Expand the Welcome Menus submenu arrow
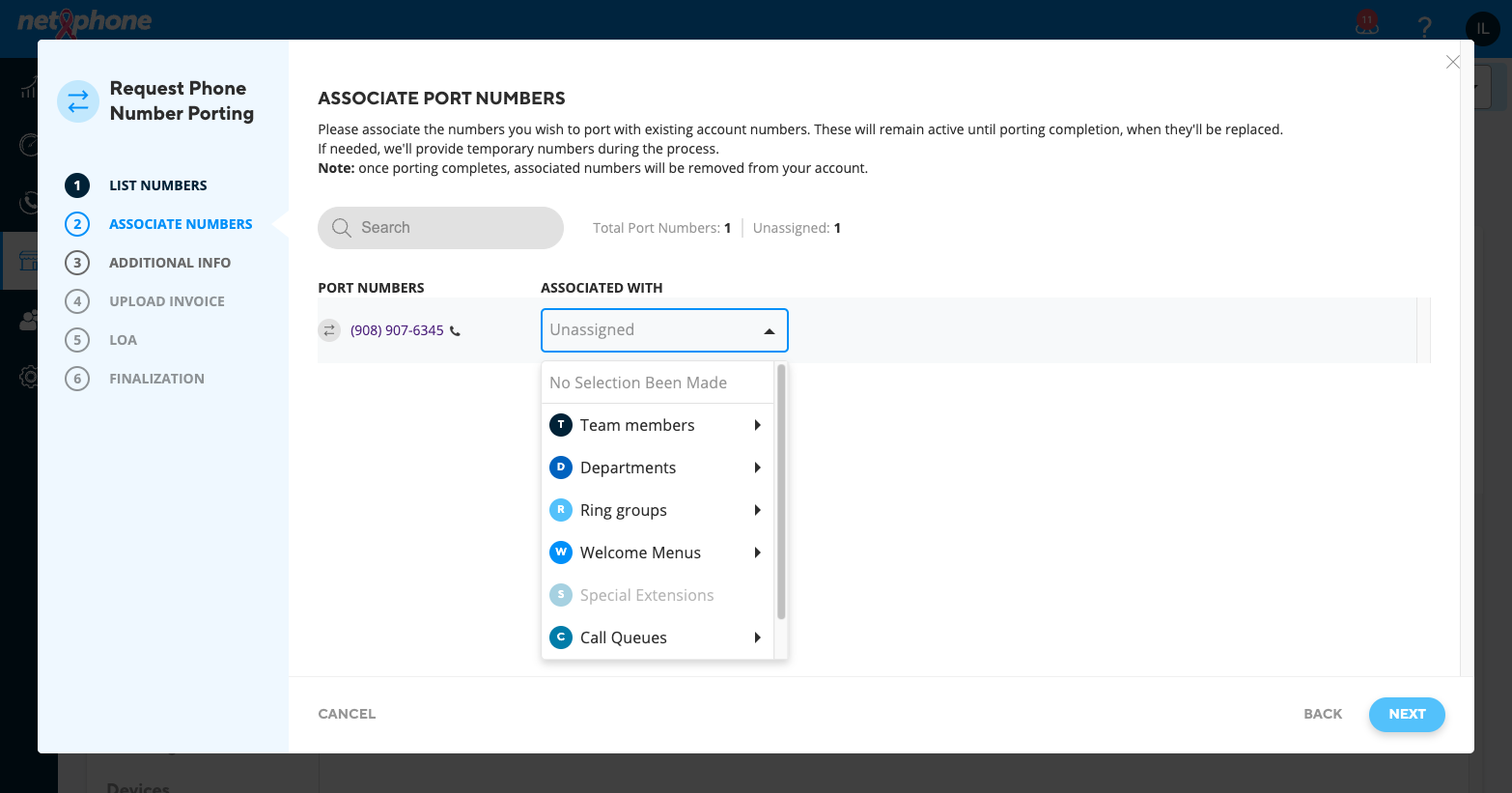This screenshot has height=793, width=1512. (x=758, y=552)
